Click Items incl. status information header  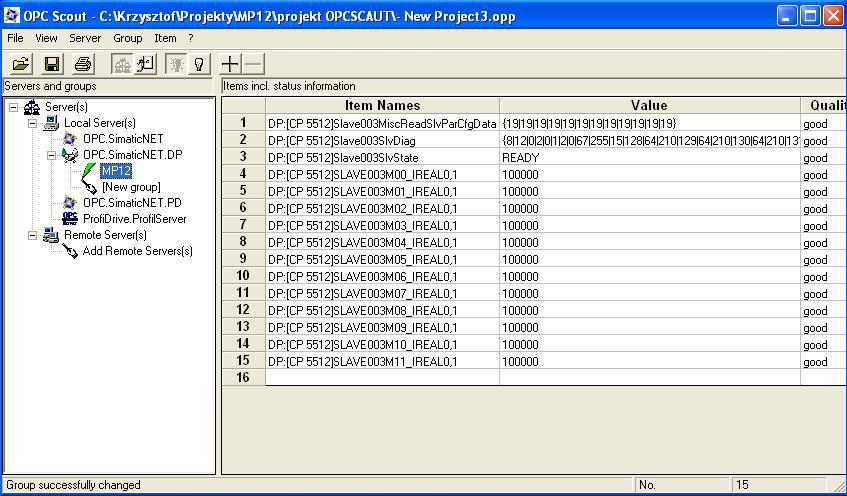click(534, 86)
